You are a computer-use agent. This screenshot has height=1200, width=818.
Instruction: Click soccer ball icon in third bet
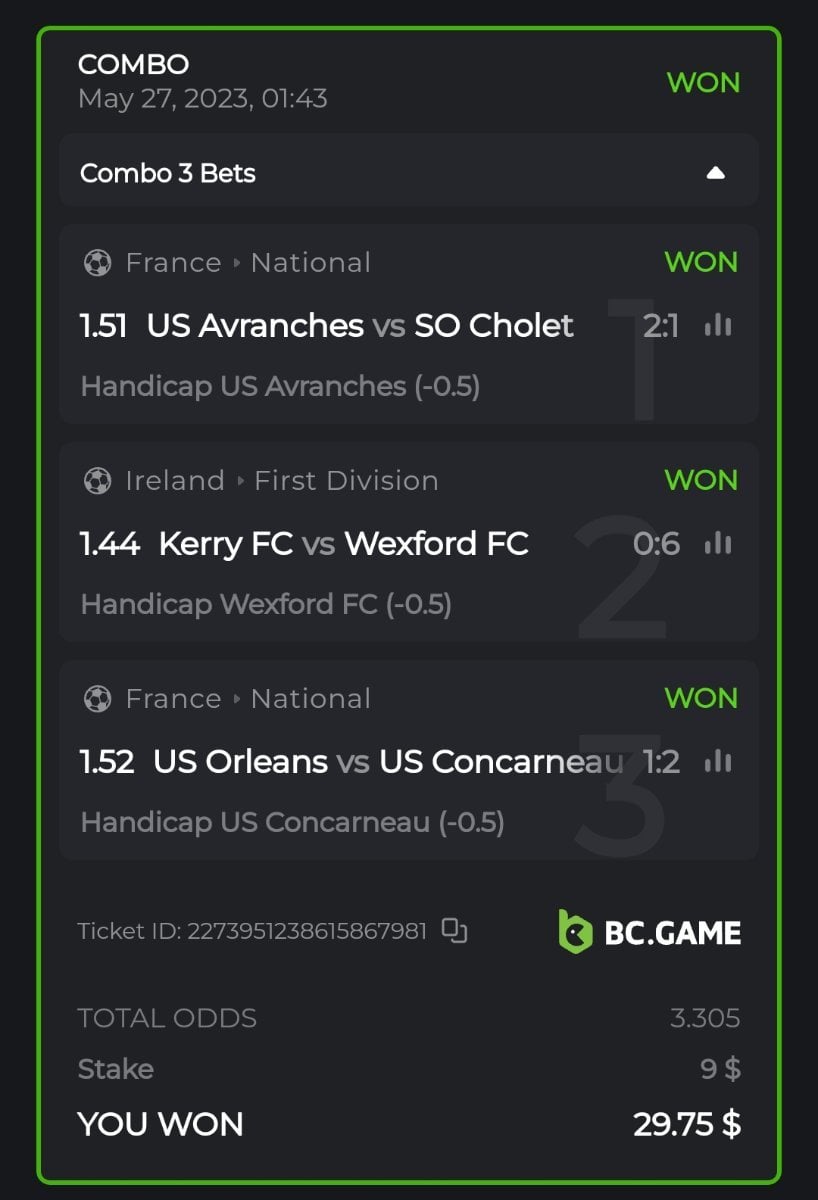point(97,699)
